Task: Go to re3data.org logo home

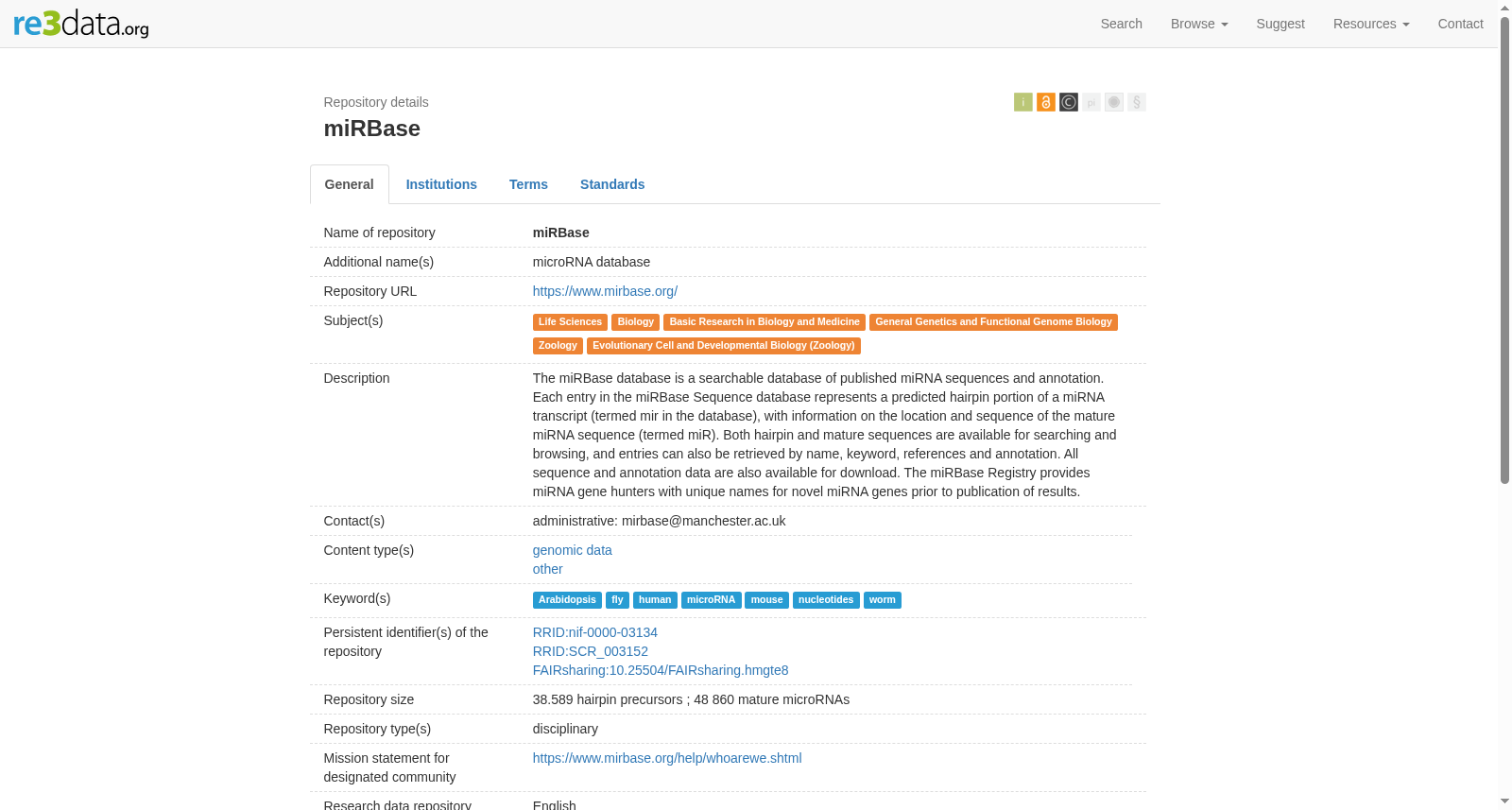Action: pyautogui.click(x=81, y=24)
